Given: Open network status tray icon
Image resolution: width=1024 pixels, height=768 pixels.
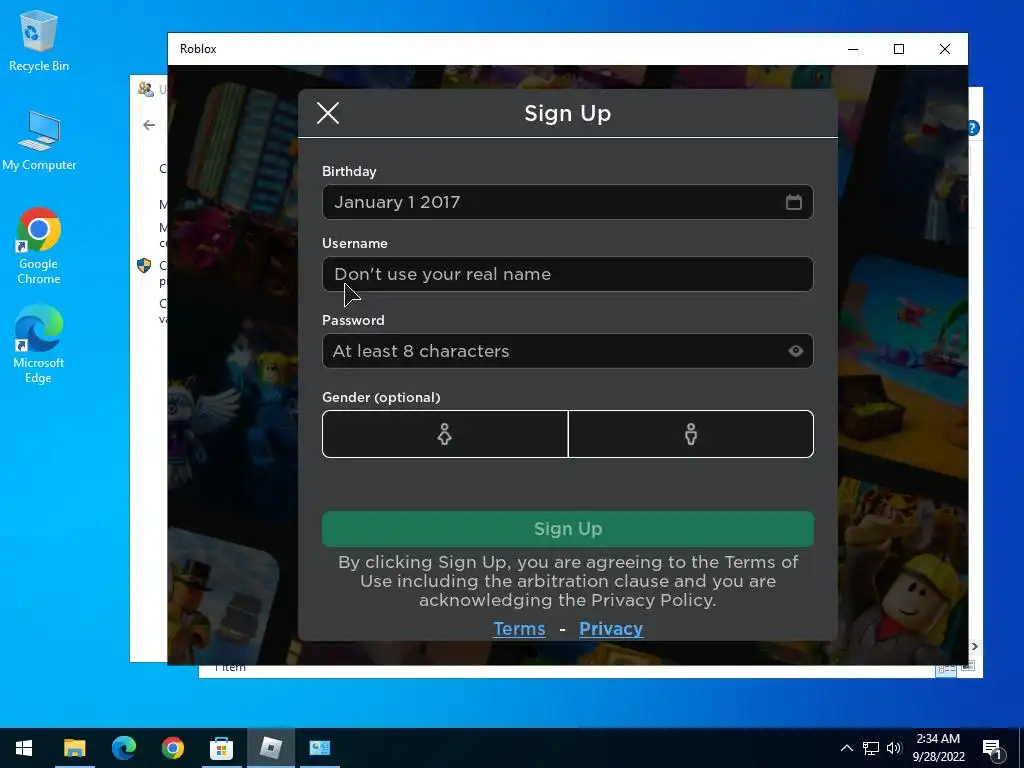Looking at the screenshot, I should click(x=871, y=748).
